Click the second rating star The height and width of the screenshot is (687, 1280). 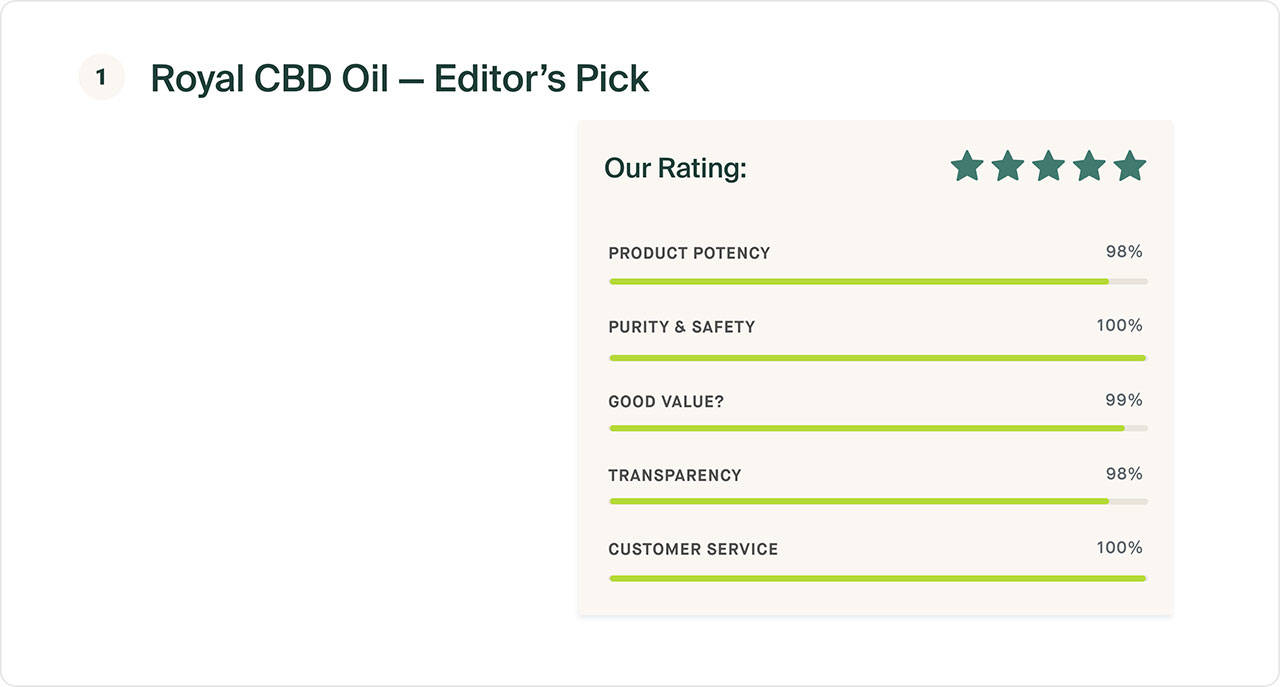click(1007, 166)
